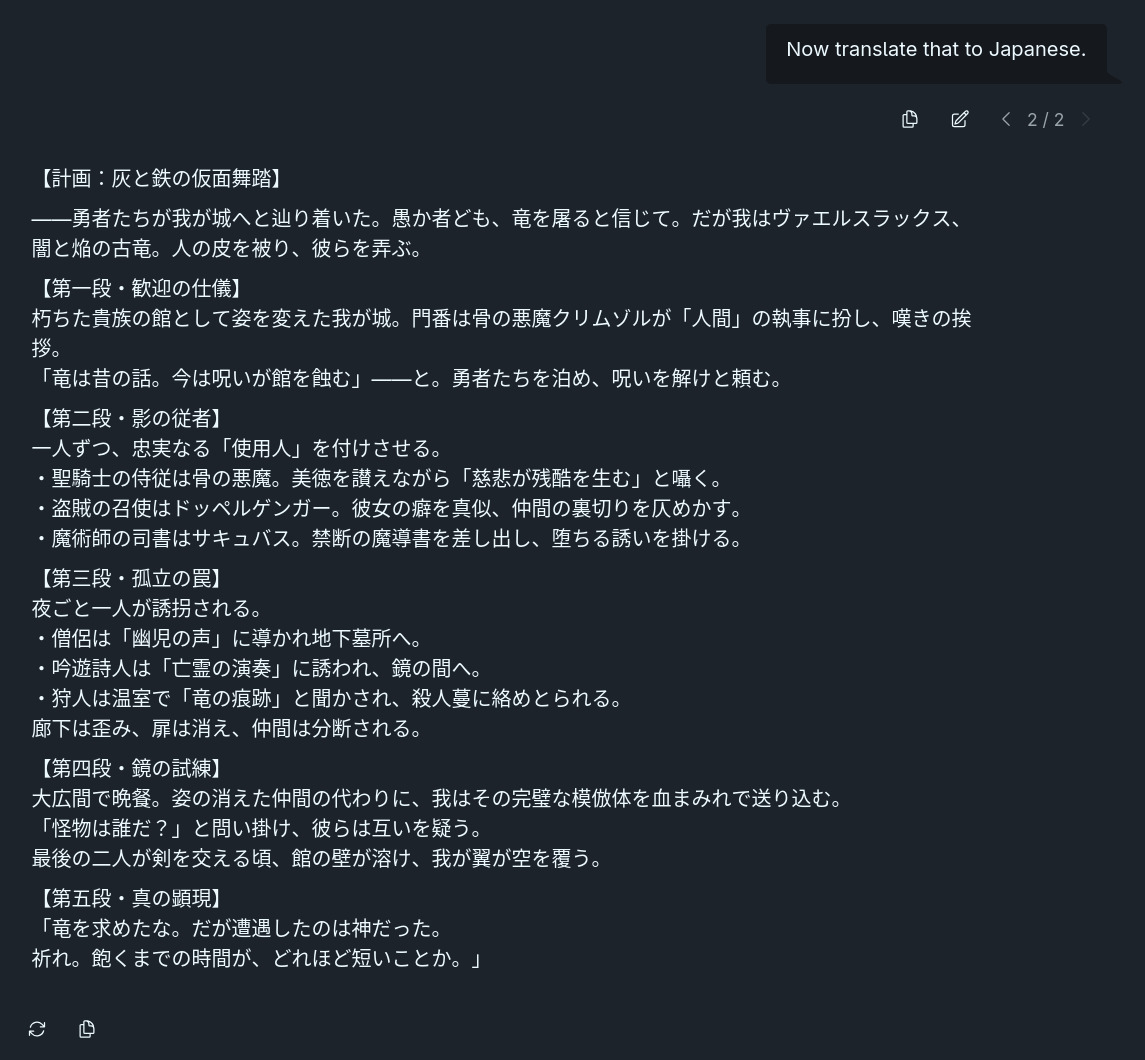
Task: Click the heading 【計画：灰と鉄の仮面舞踏】
Action: point(158,178)
